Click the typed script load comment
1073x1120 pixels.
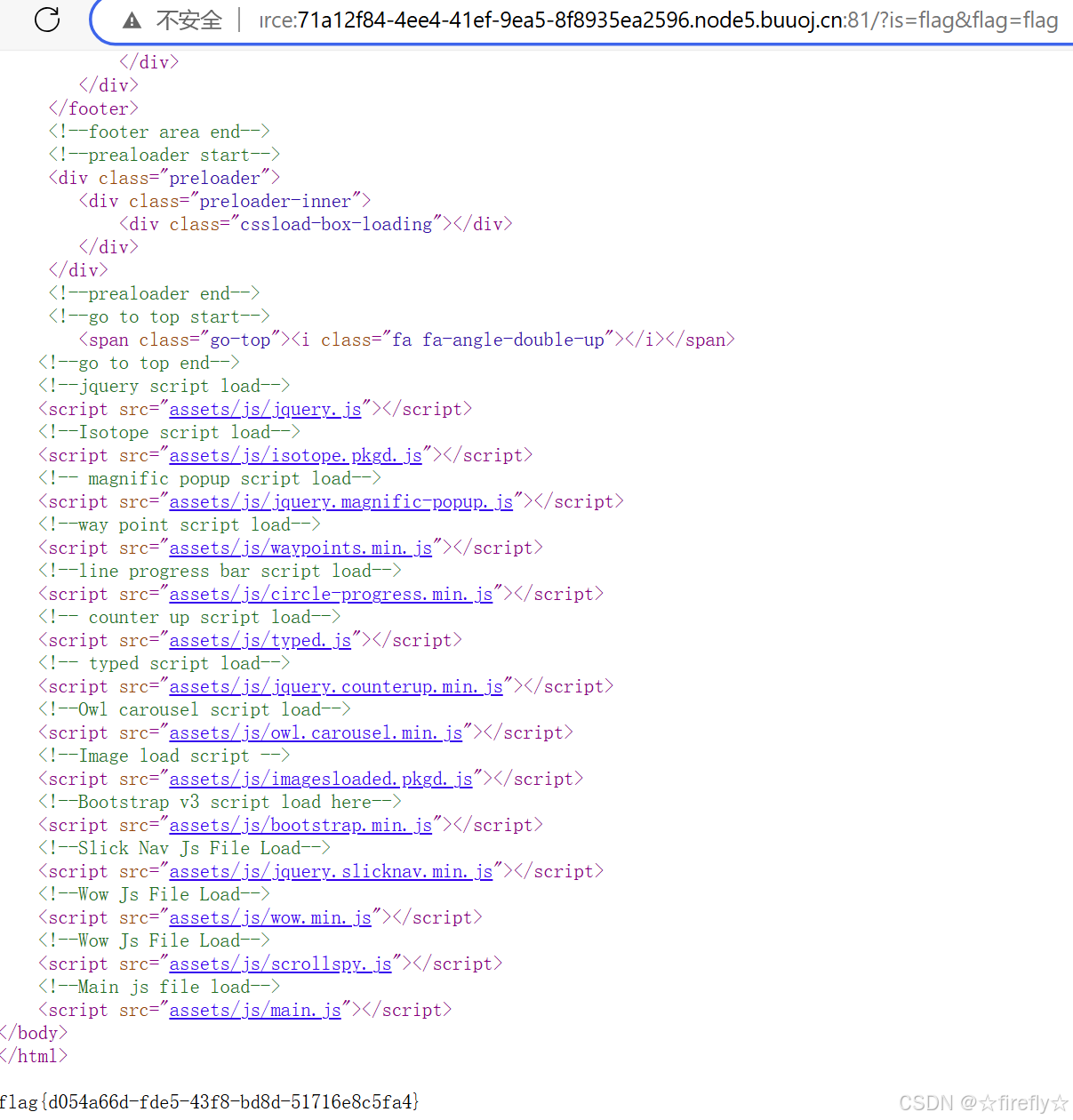pos(164,663)
